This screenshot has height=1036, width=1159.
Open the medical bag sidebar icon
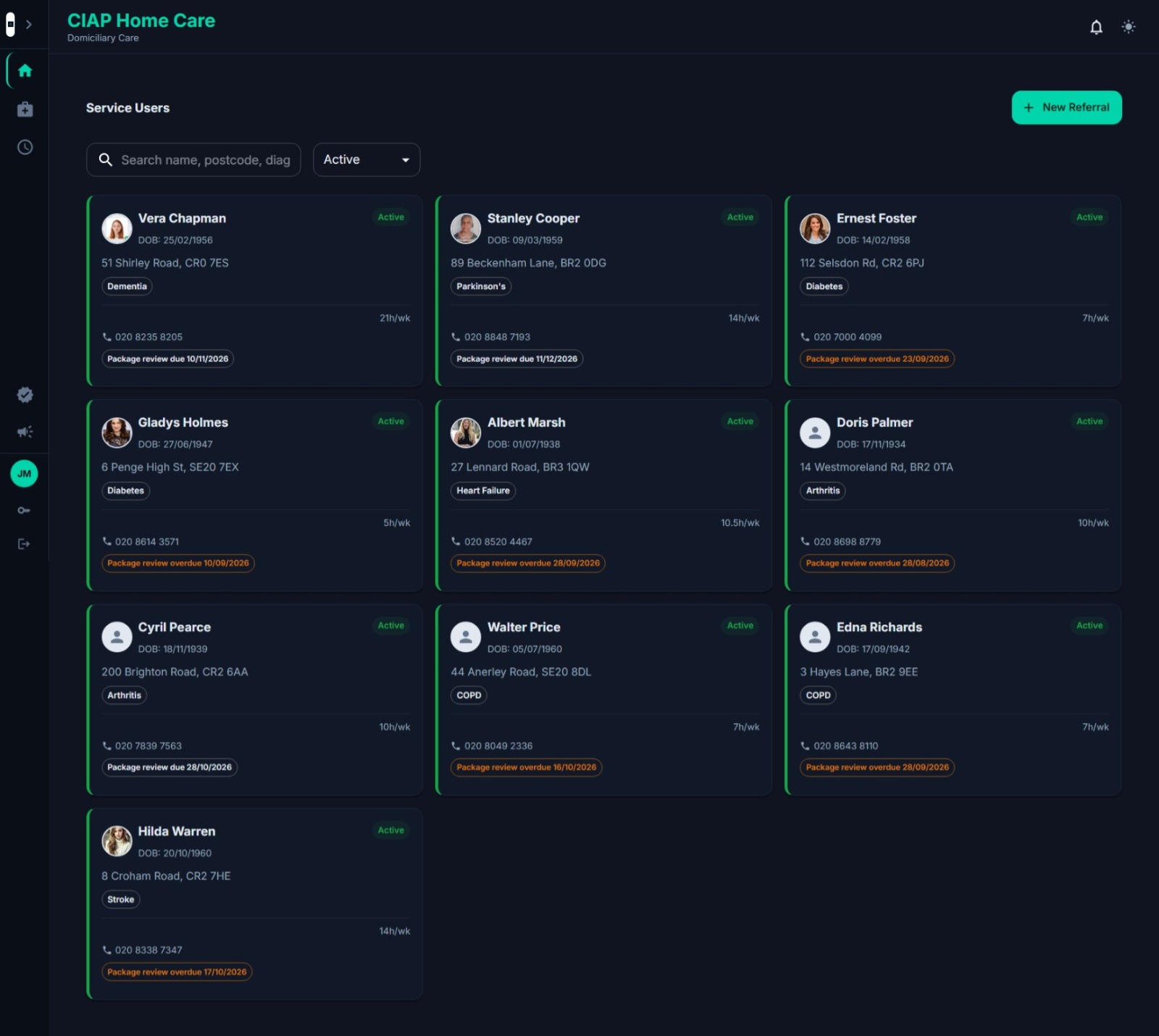coord(25,109)
